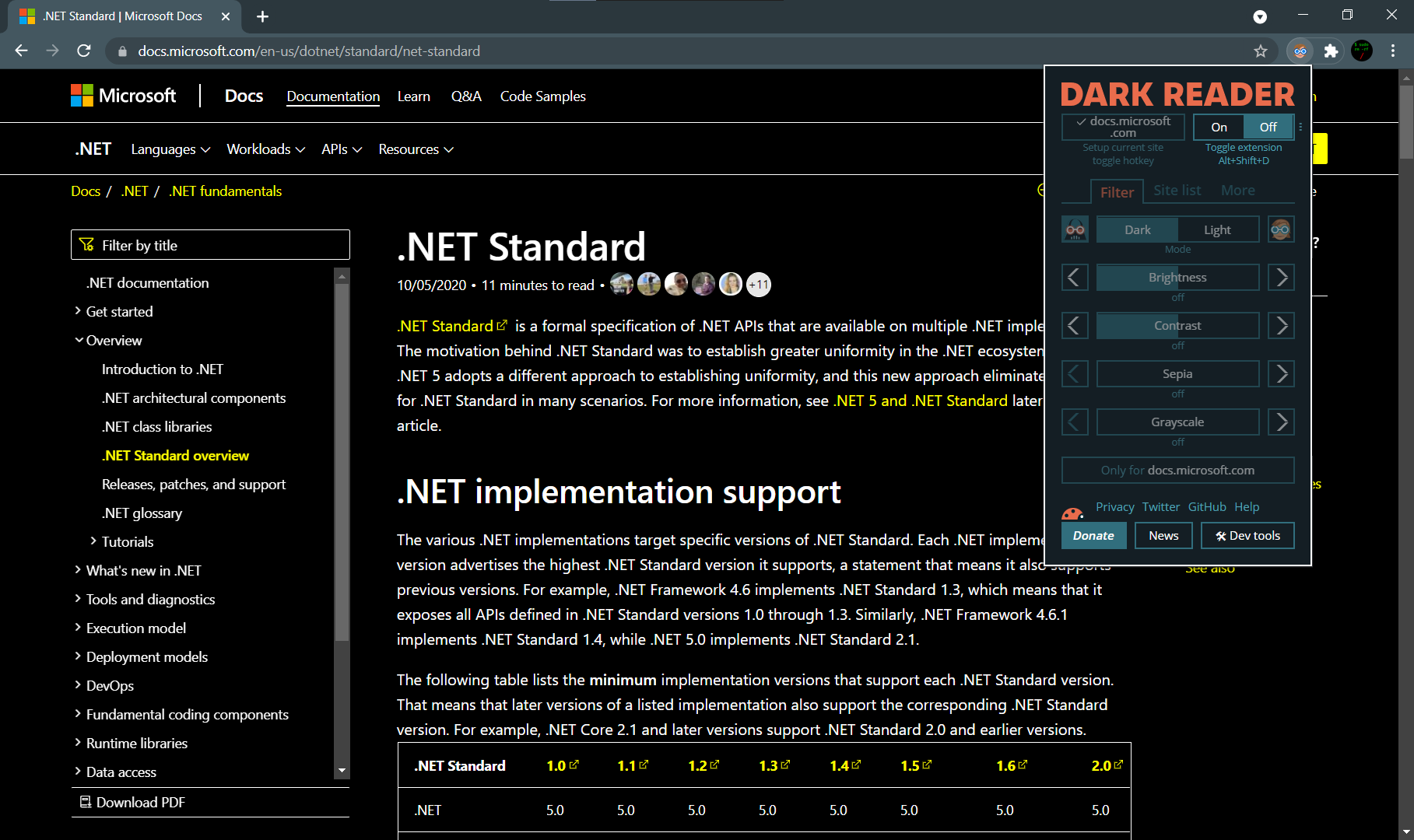Open the Learn menu item
The width and height of the screenshot is (1414, 840).
[413, 96]
